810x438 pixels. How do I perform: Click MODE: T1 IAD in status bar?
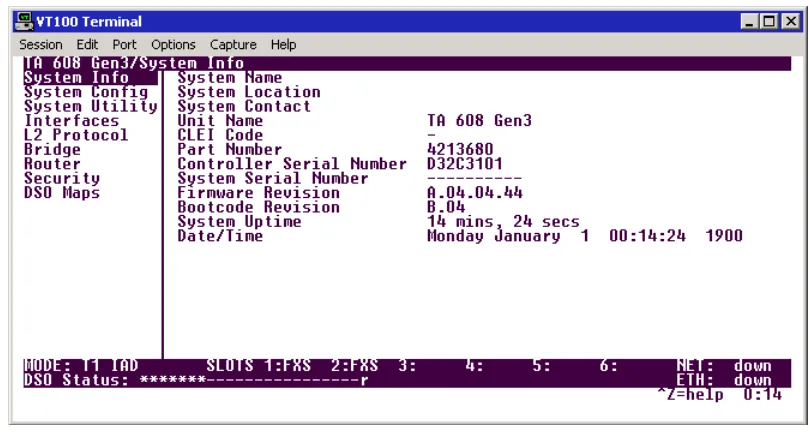click(x=81, y=366)
